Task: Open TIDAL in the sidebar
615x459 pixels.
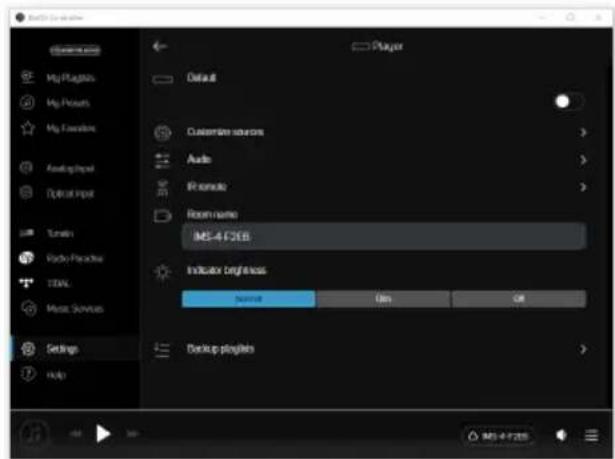Action: (x=75, y=283)
